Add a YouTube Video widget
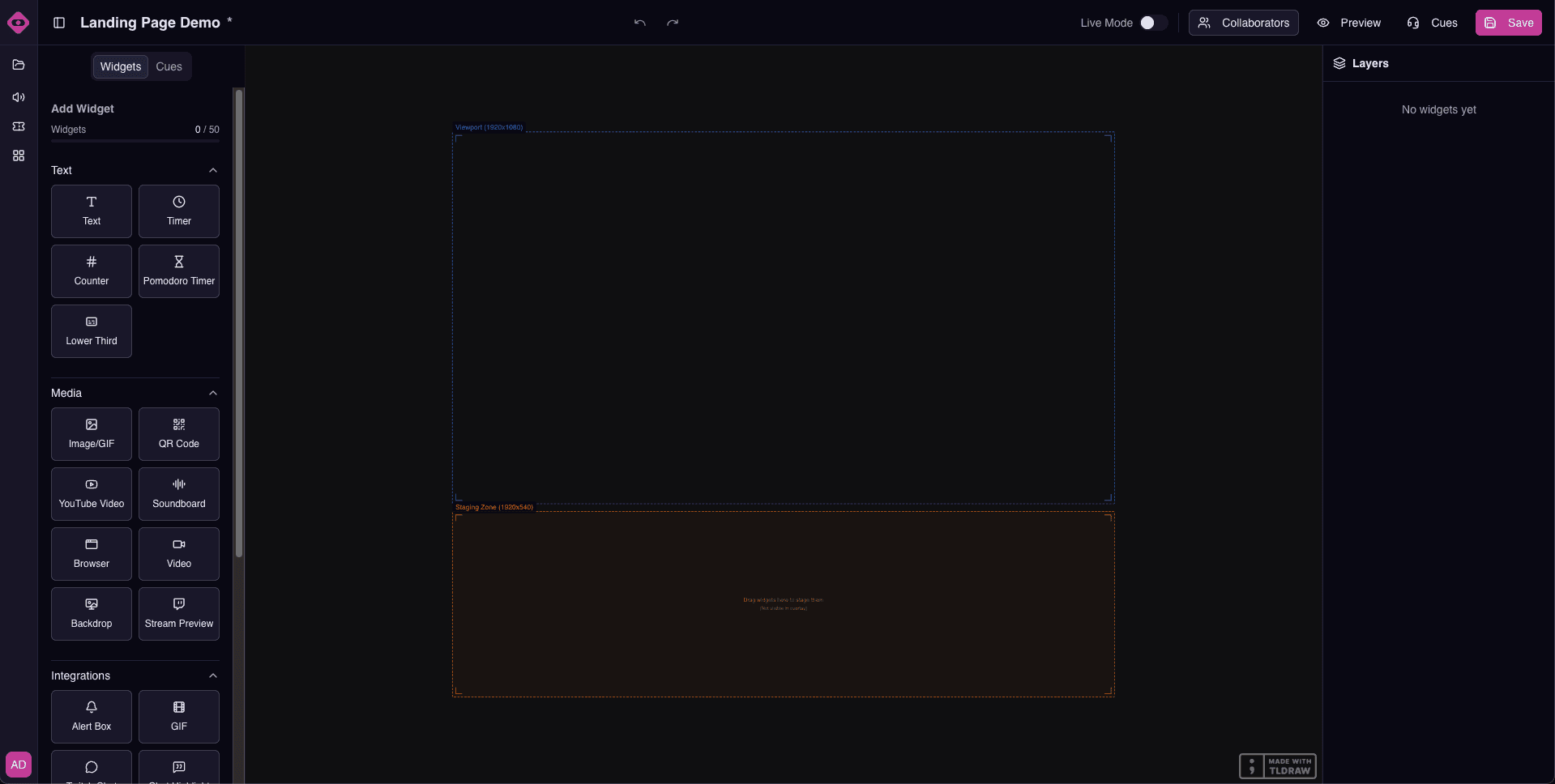 (91, 494)
